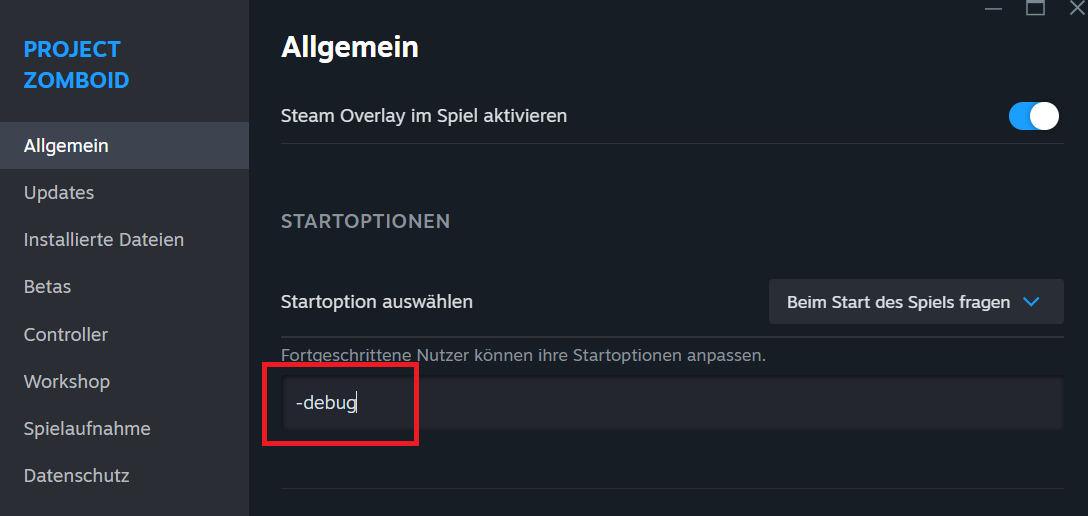The width and height of the screenshot is (1088, 516).
Task: Close the properties window
Action: click(1076, 8)
